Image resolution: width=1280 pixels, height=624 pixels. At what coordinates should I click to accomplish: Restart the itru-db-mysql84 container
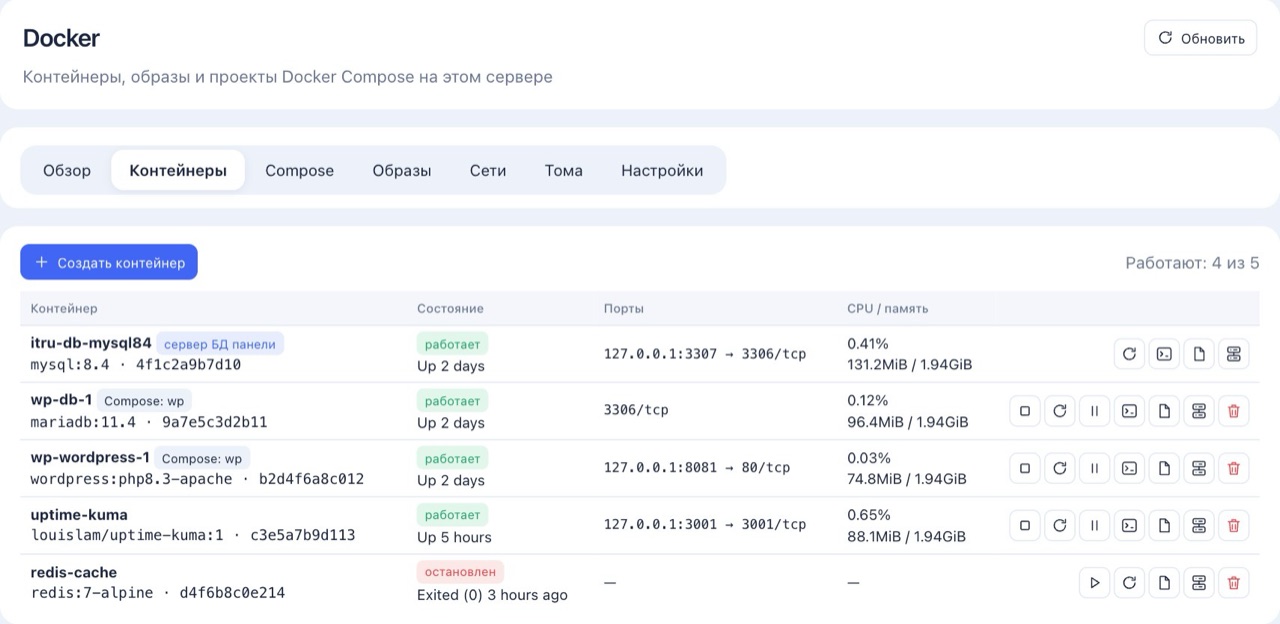pos(1129,354)
